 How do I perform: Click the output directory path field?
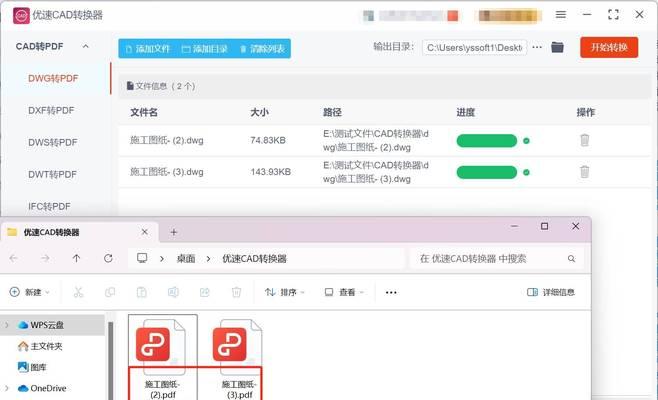474,48
